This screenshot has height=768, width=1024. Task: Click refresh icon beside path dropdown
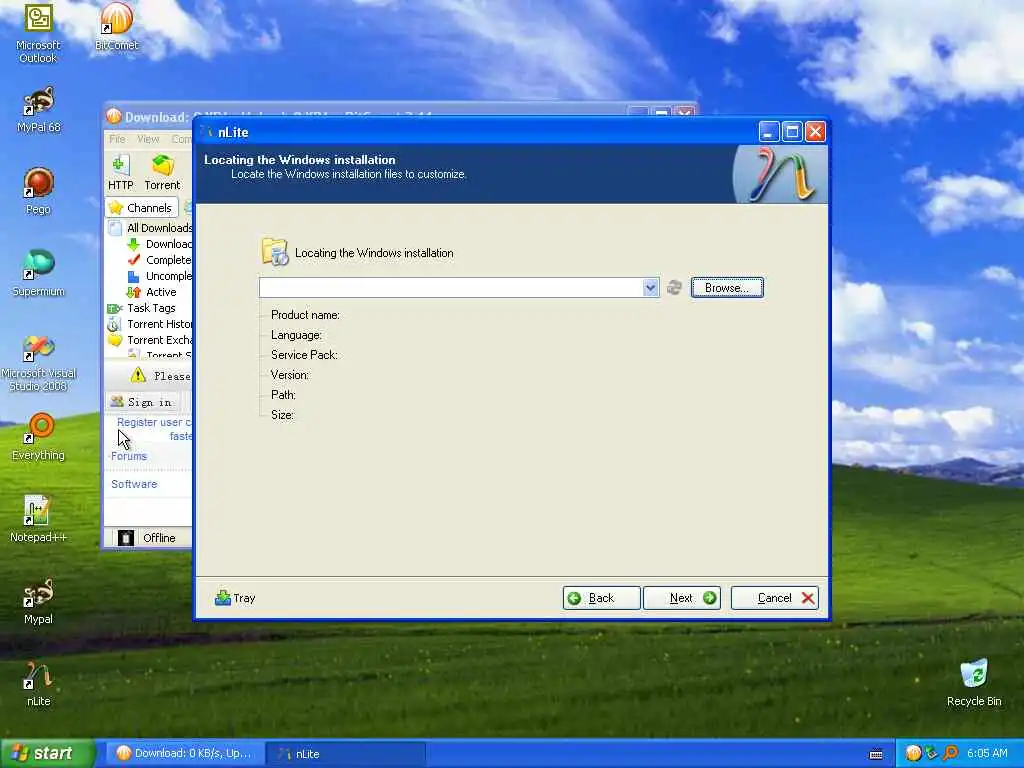click(x=674, y=287)
